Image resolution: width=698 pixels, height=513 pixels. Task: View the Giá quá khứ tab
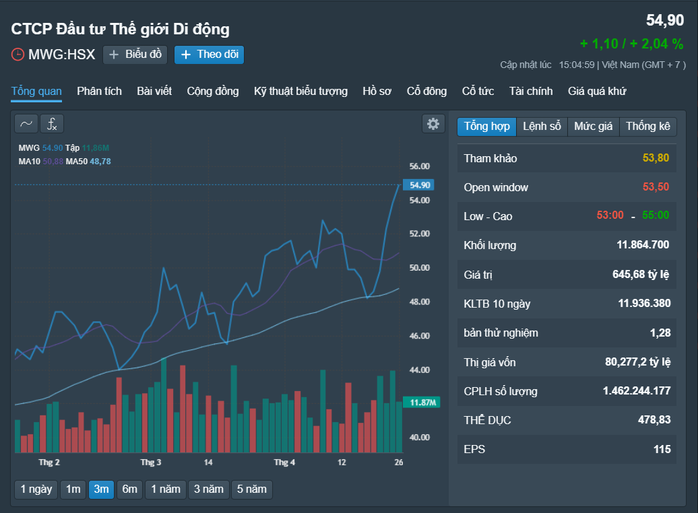597,91
